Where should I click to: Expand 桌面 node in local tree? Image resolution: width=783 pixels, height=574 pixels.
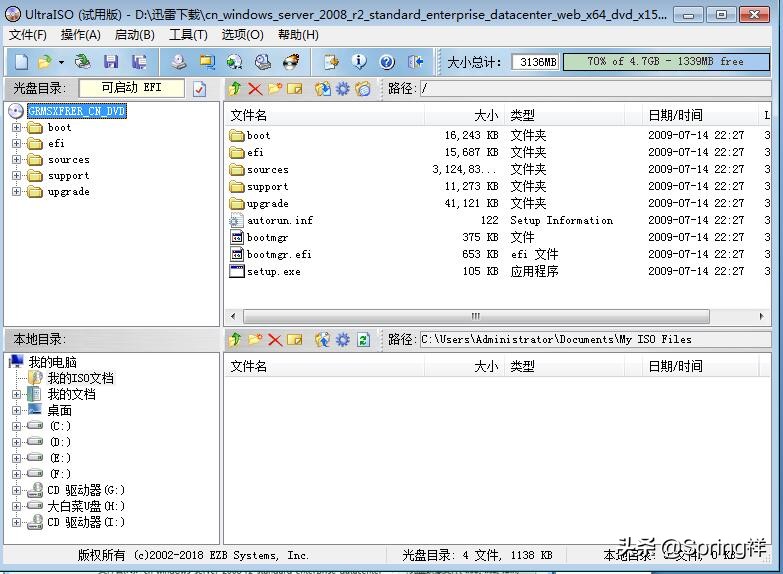pos(16,410)
